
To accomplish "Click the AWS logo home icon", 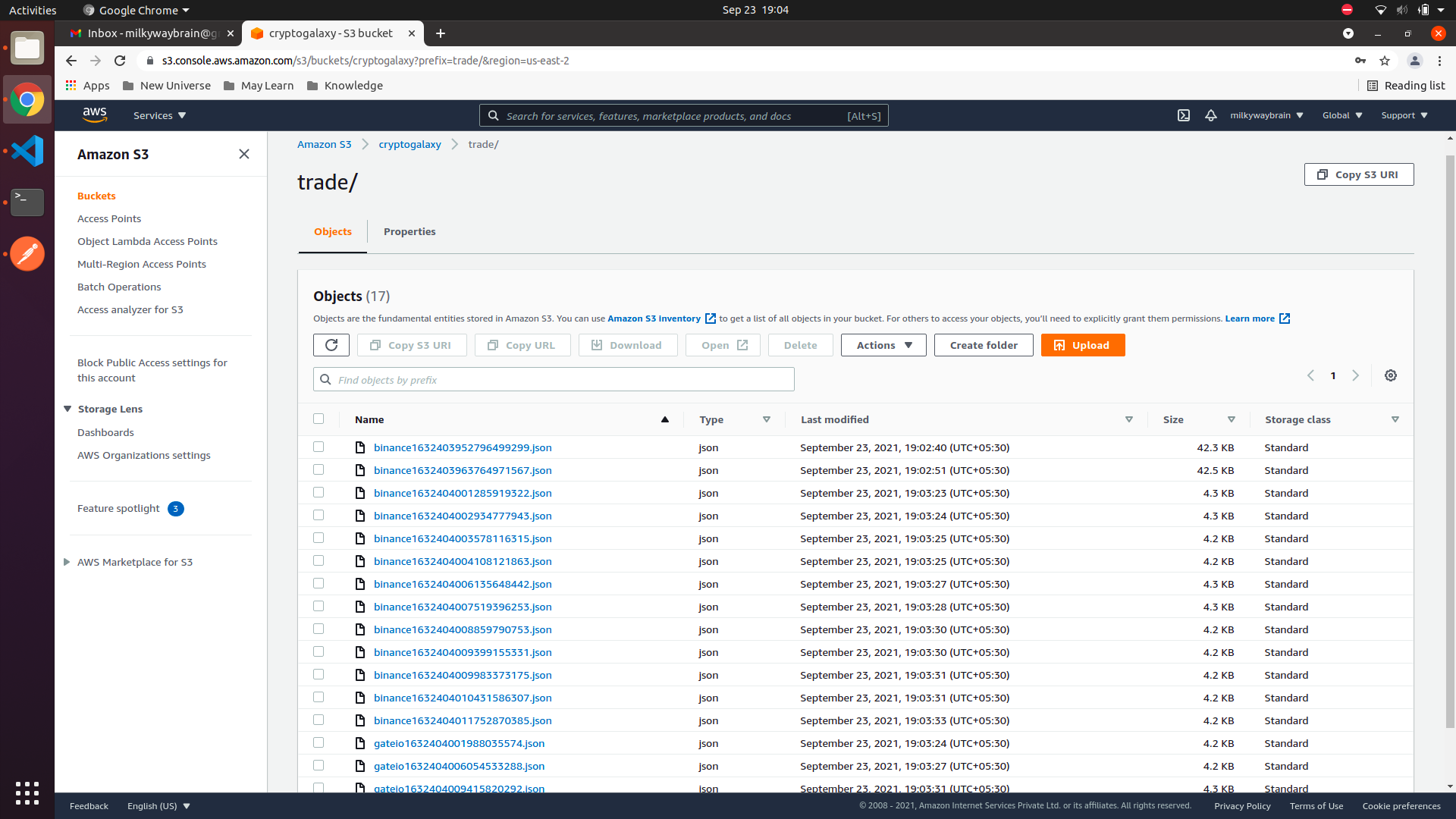I will 95,115.
